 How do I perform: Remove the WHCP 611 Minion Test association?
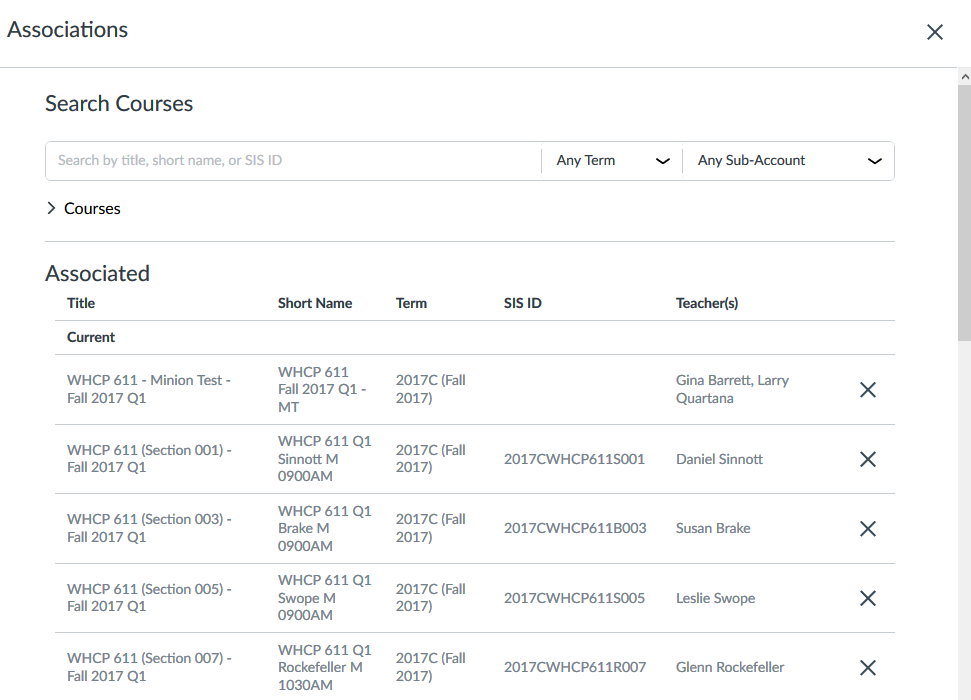[x=867, y=389]
